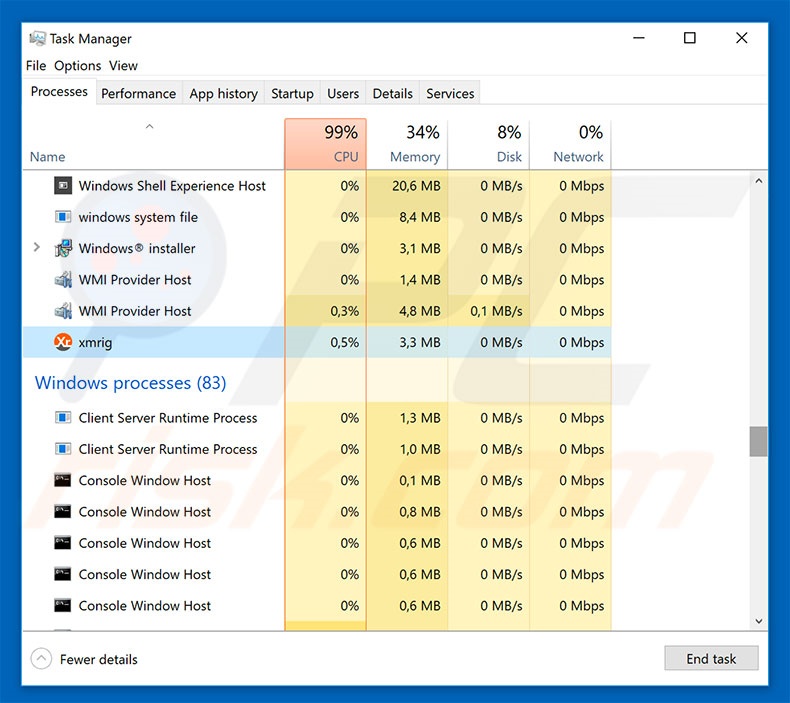Sort by the 34% Memory column header

[407, 144]
